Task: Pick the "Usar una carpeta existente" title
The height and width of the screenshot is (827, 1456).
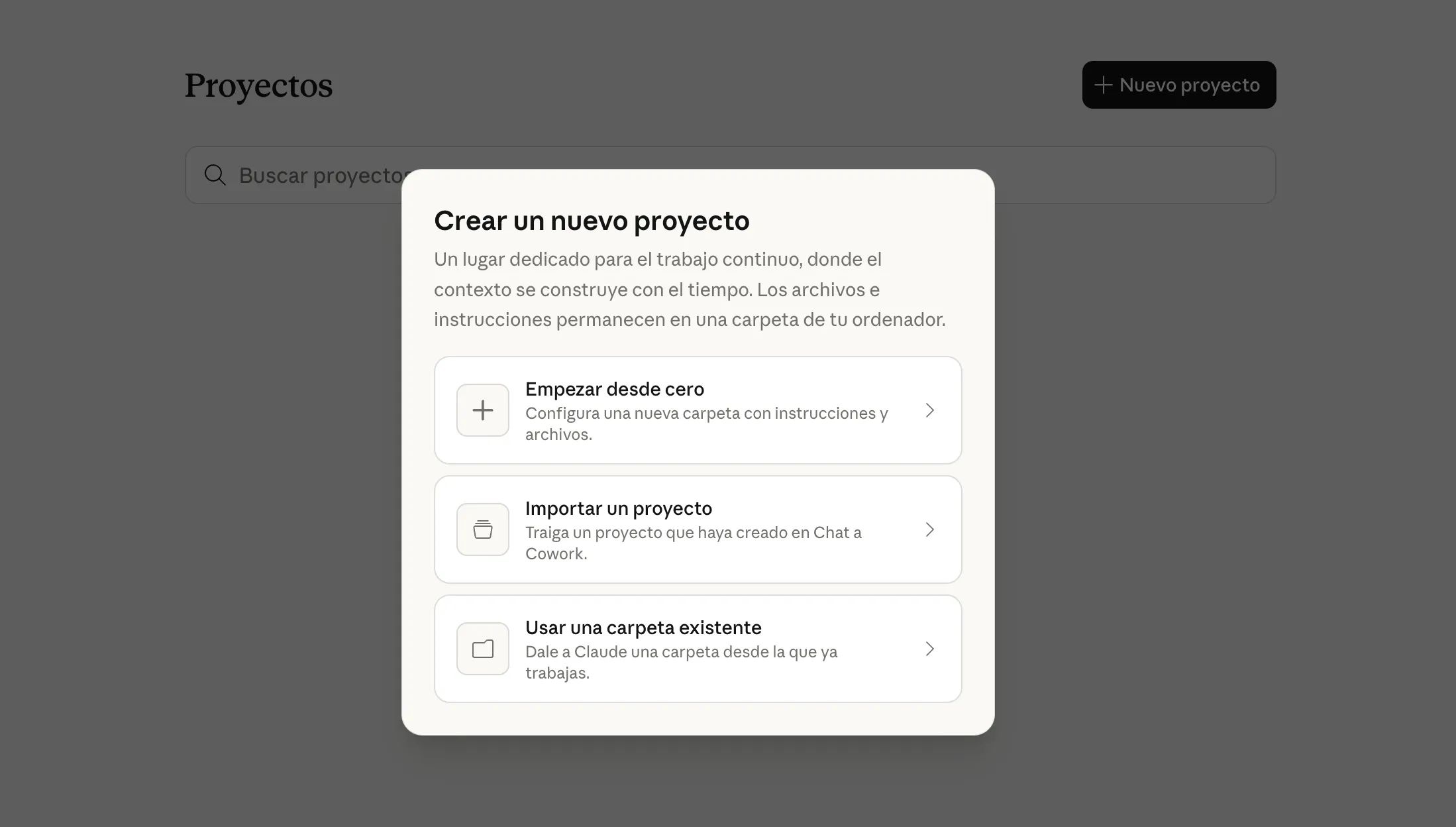Action: [643, 628]
